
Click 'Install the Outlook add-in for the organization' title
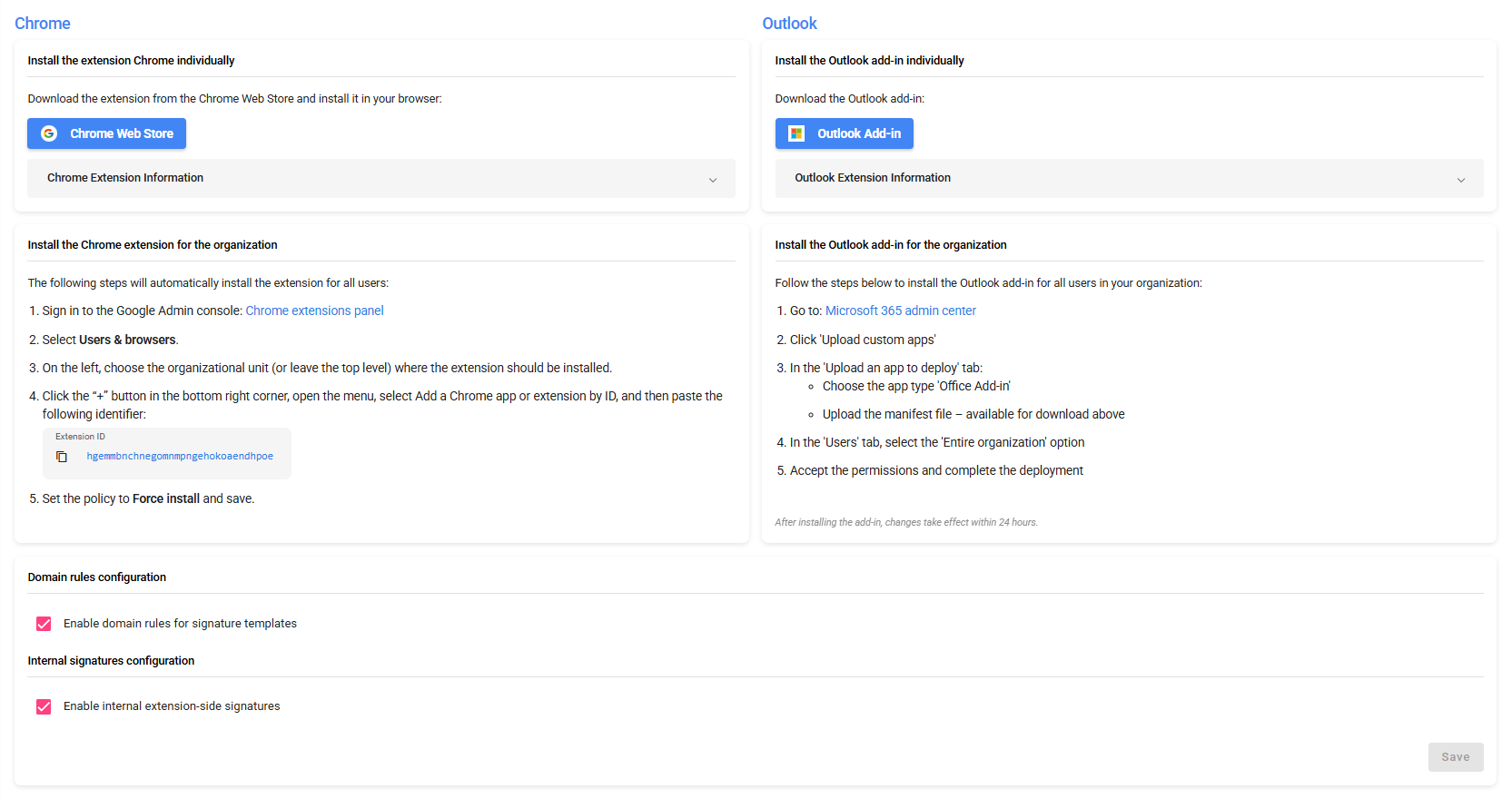tap(891, 245)
